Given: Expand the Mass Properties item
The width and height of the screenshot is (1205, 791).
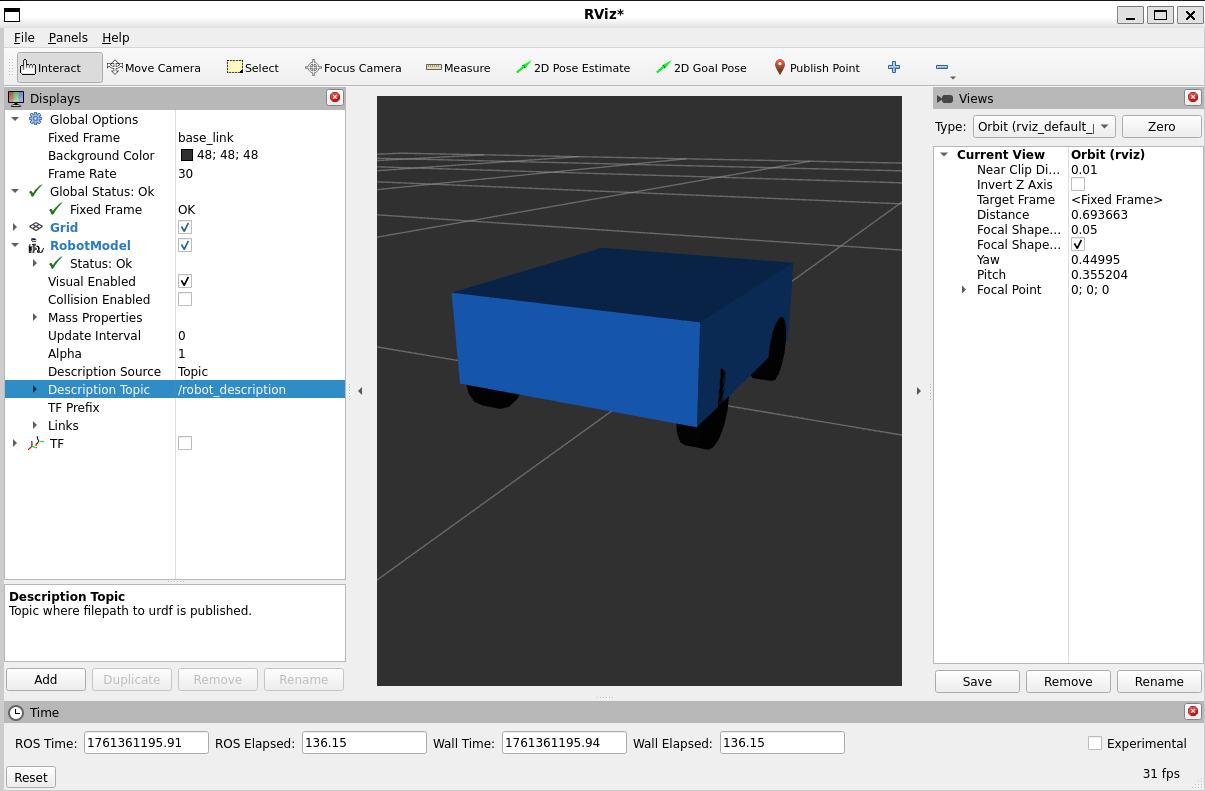Looking at the screenshot, I should (35, 317).
